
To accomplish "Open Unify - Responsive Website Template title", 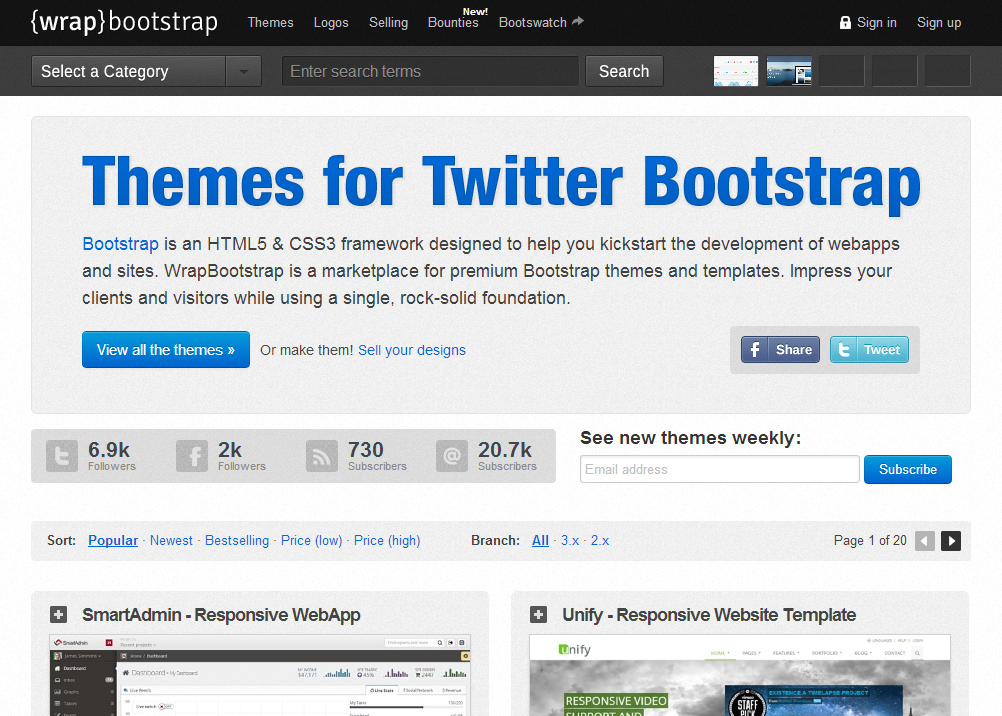I will 709,614.
